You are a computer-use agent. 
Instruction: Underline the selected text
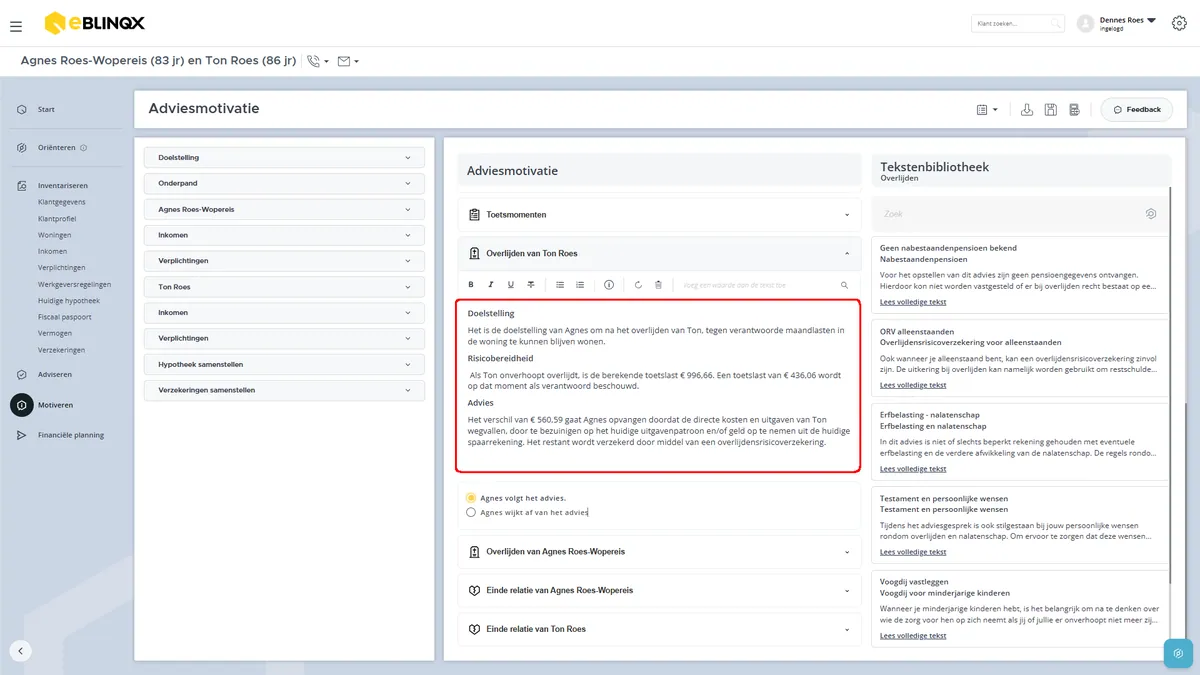[511, 285]
